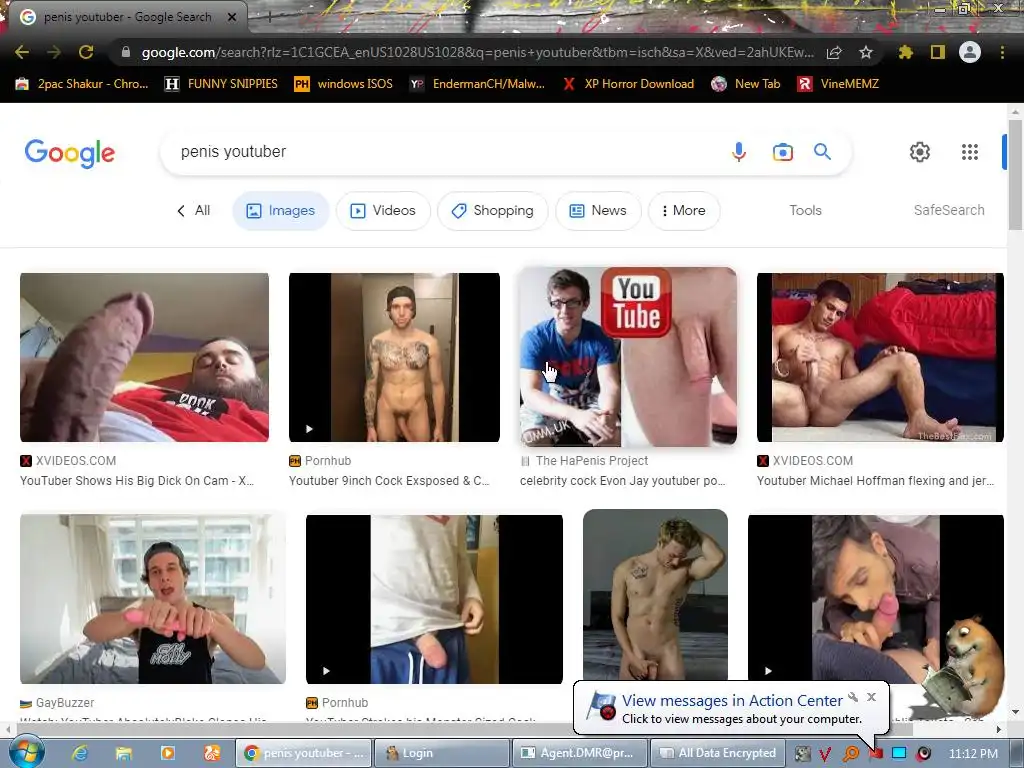
Task: Open the New Tab bookmark
Action: [x=745, y=84]
